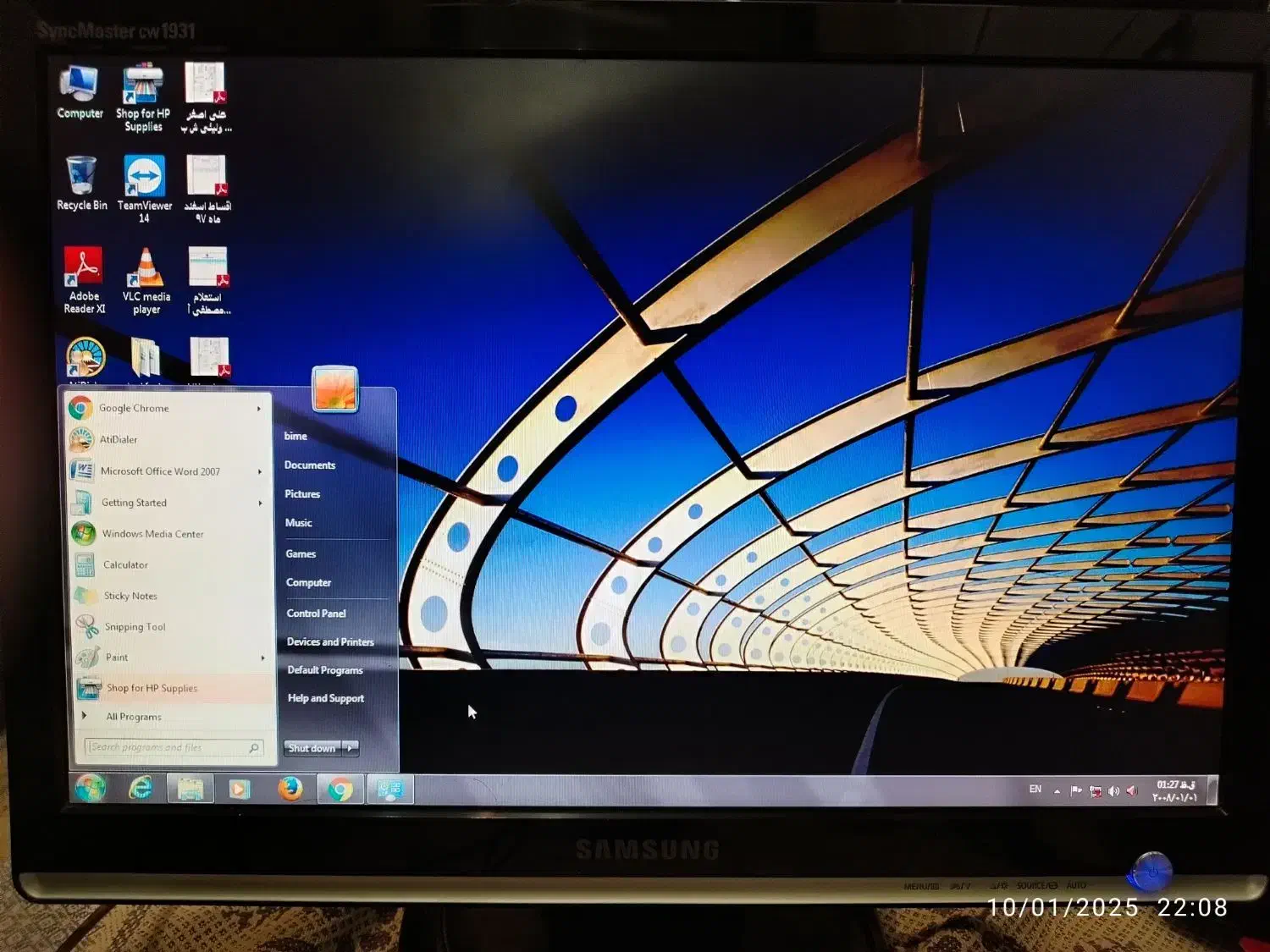
Task: Expand the Google Chrome jump list arrow
Action: pos(259,409)
